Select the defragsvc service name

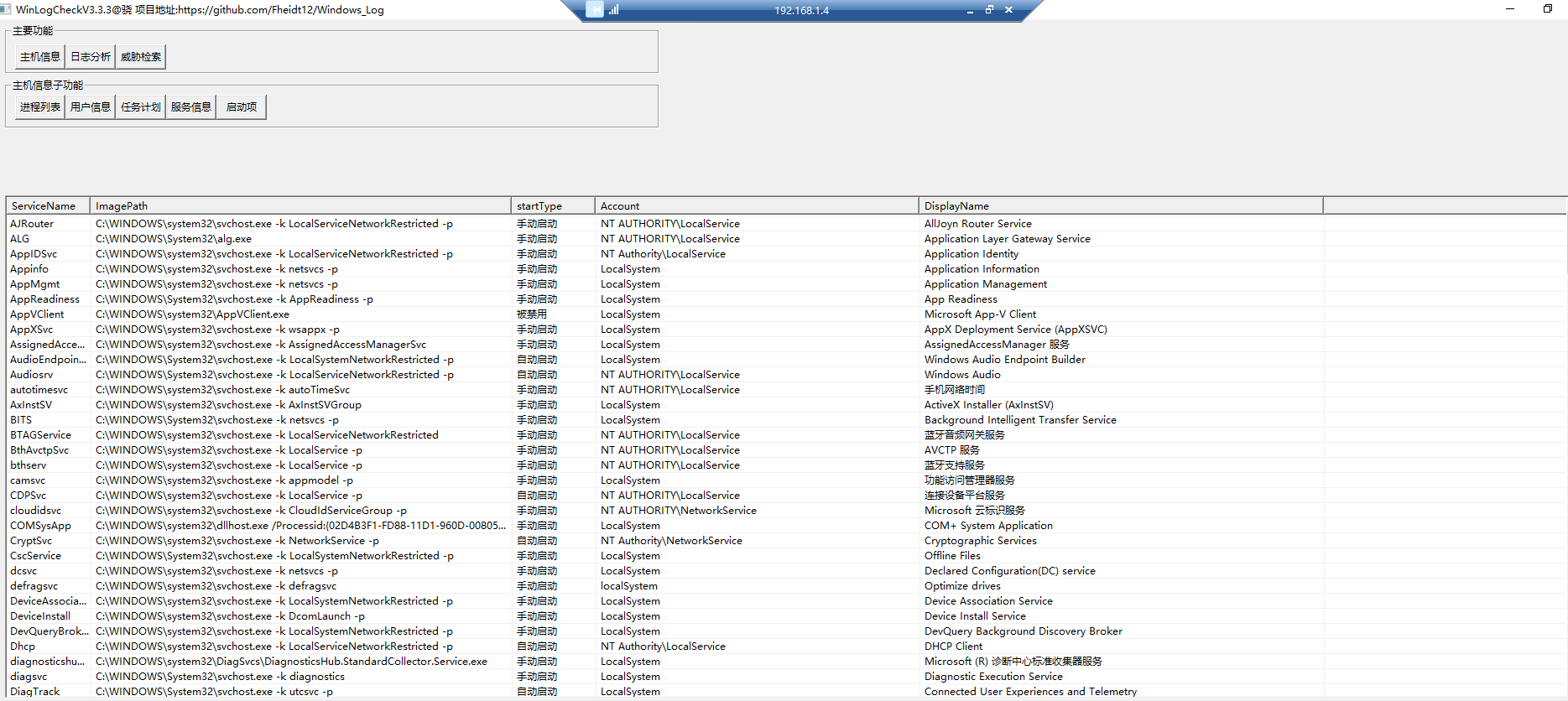(34, 586)
